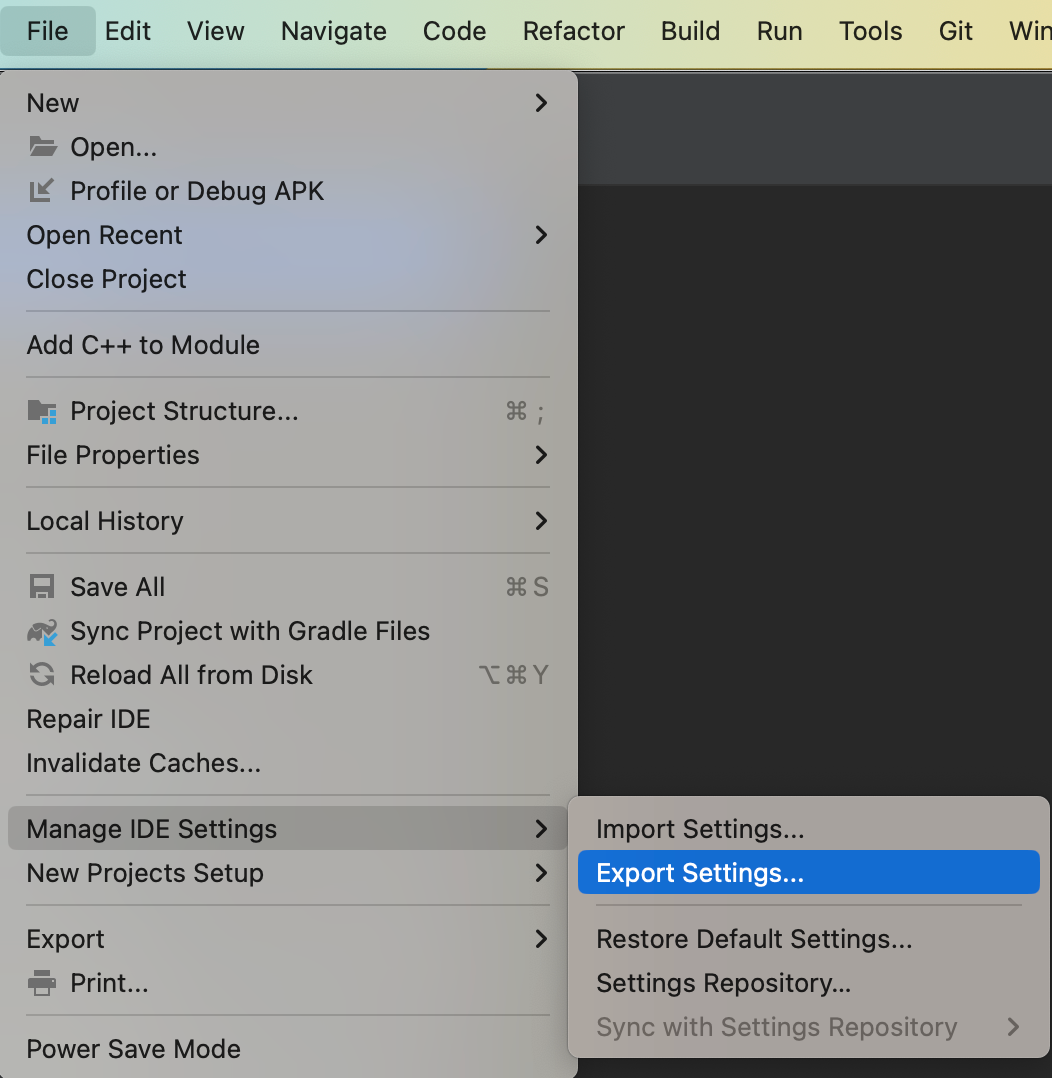Expand the Local History submenu arrow

[x=541, y=521]
